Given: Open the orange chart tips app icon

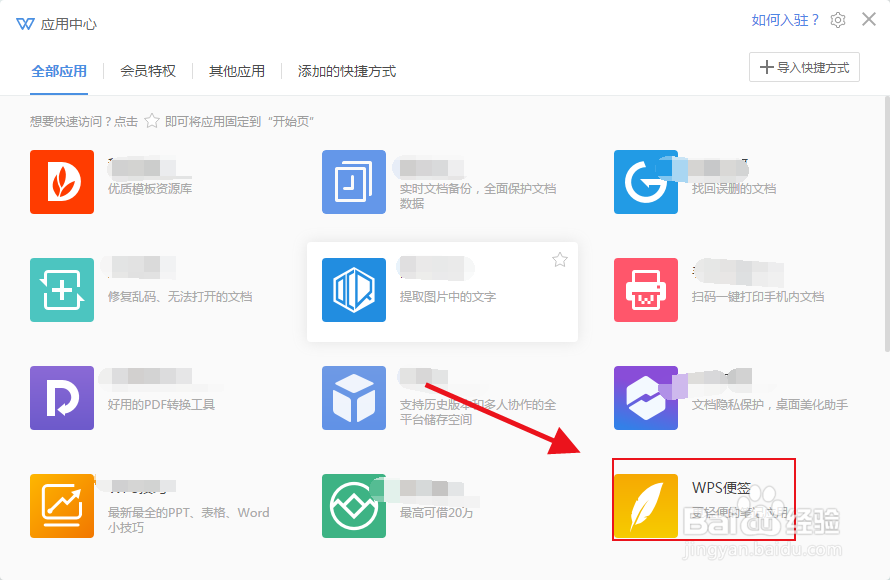Looking at the screenshot, I should point(62,506).
